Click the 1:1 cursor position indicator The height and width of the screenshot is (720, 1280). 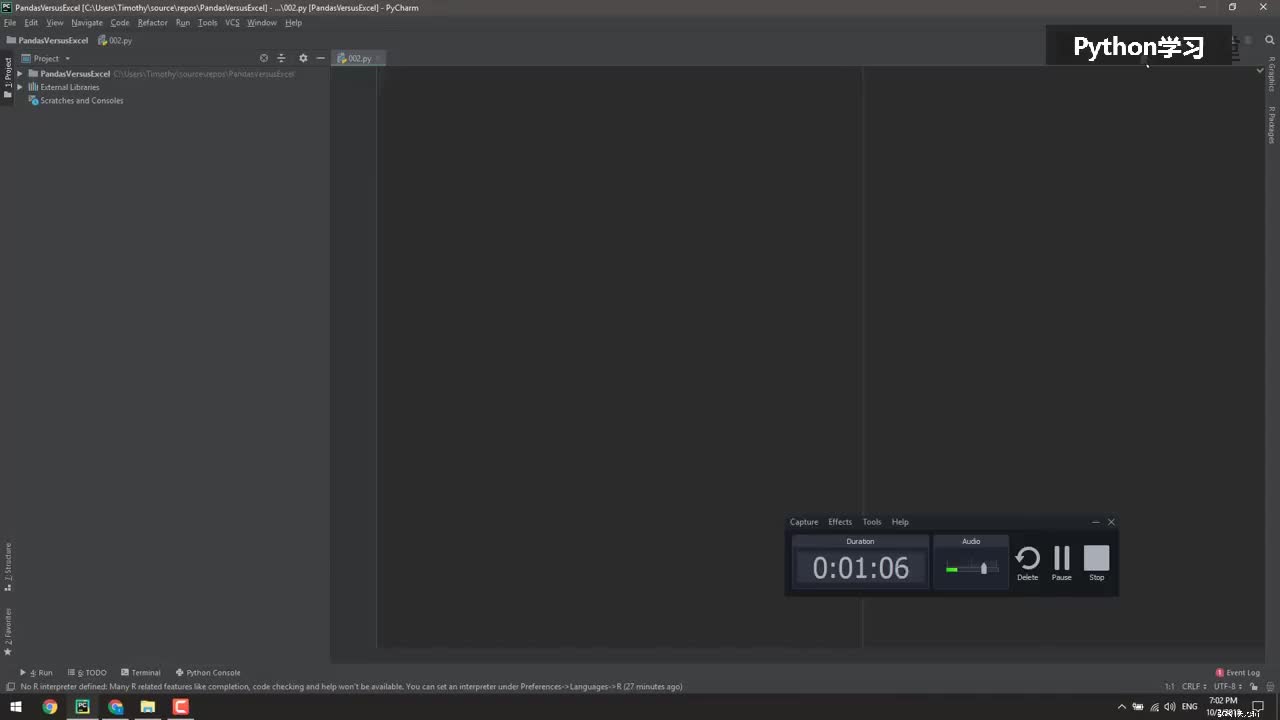click(1169, 687)
